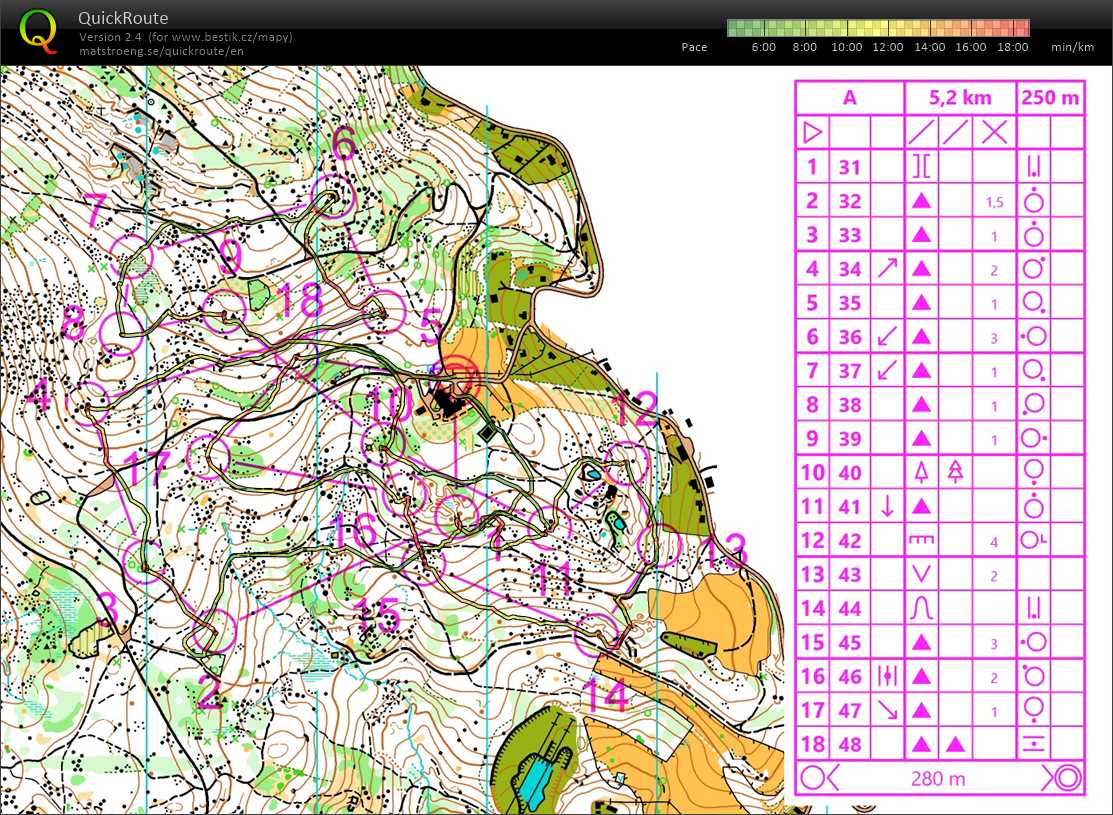Viewport: 1113px width, 815px height.
Task: Click the pit V symbol in row 13
Action: pyautogui.click(x=921, y=574)
